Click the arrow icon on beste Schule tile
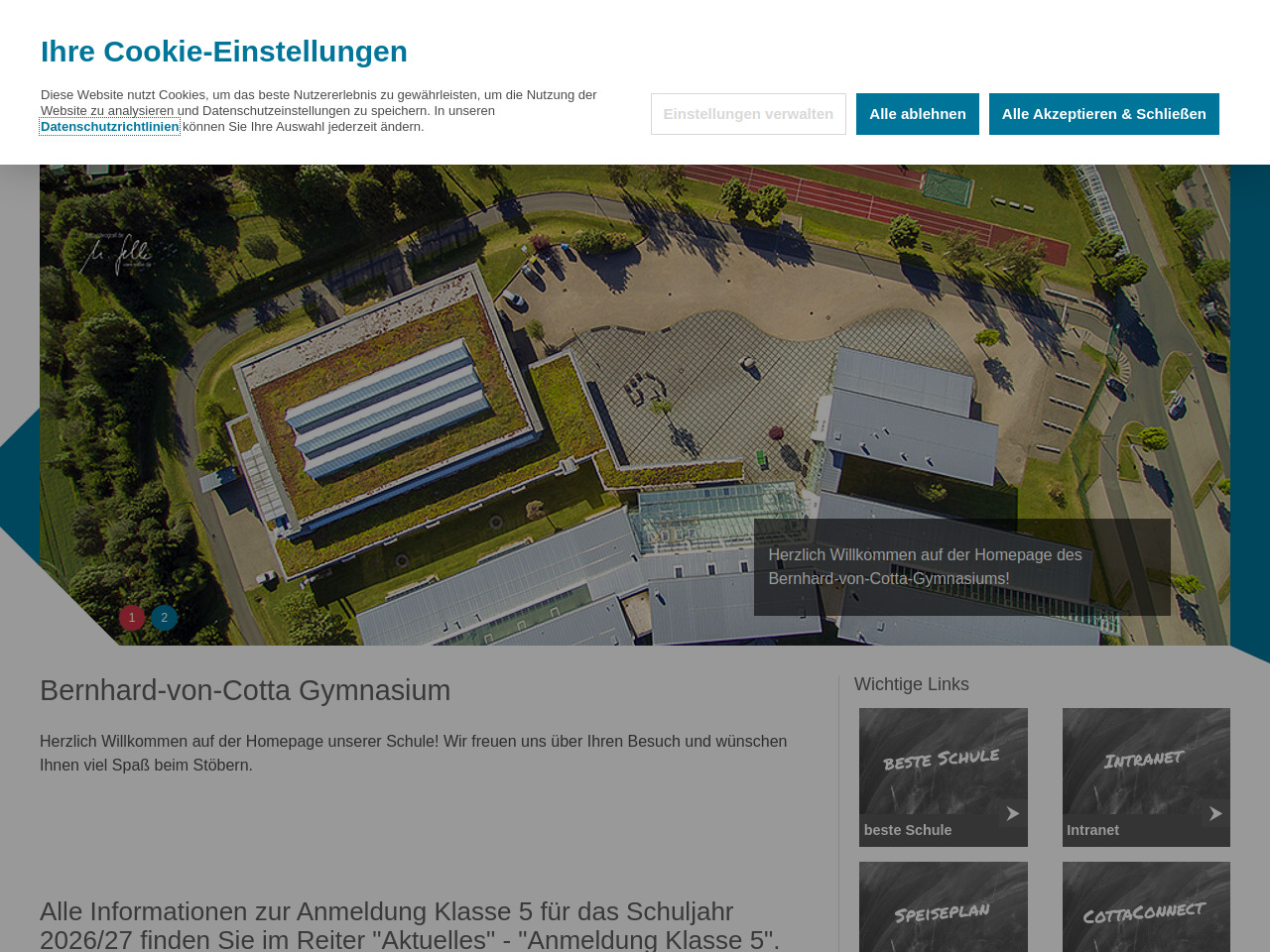Screen dimensions: 1270x952 (x=1012, y=813)
